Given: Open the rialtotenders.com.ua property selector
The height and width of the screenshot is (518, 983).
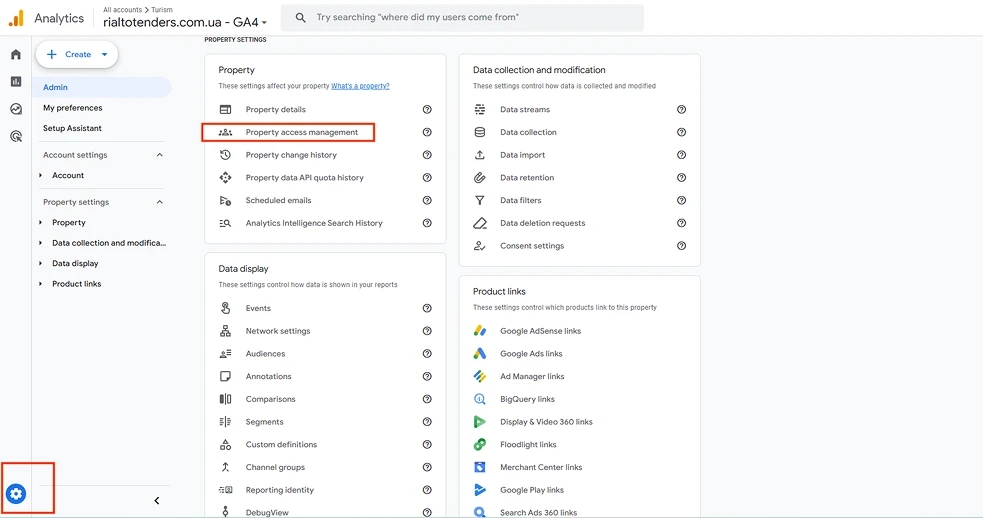Looking at the screenshot, I should (185, 22).
